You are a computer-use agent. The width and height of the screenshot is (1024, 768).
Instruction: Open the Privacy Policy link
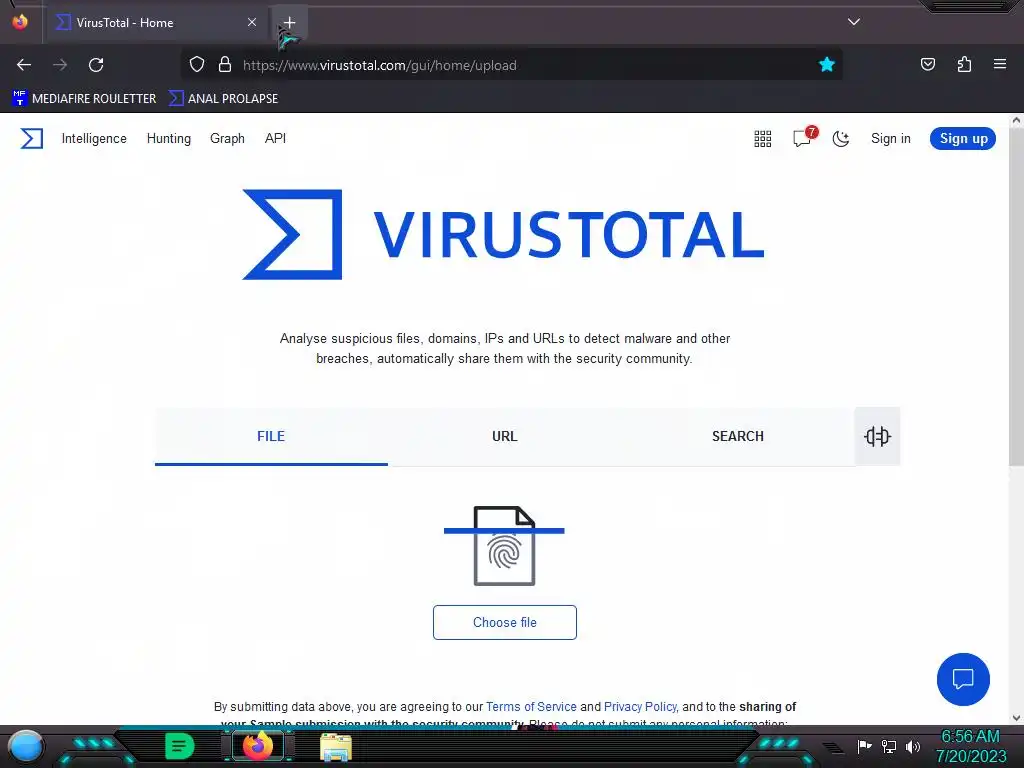tap(640, 707)
